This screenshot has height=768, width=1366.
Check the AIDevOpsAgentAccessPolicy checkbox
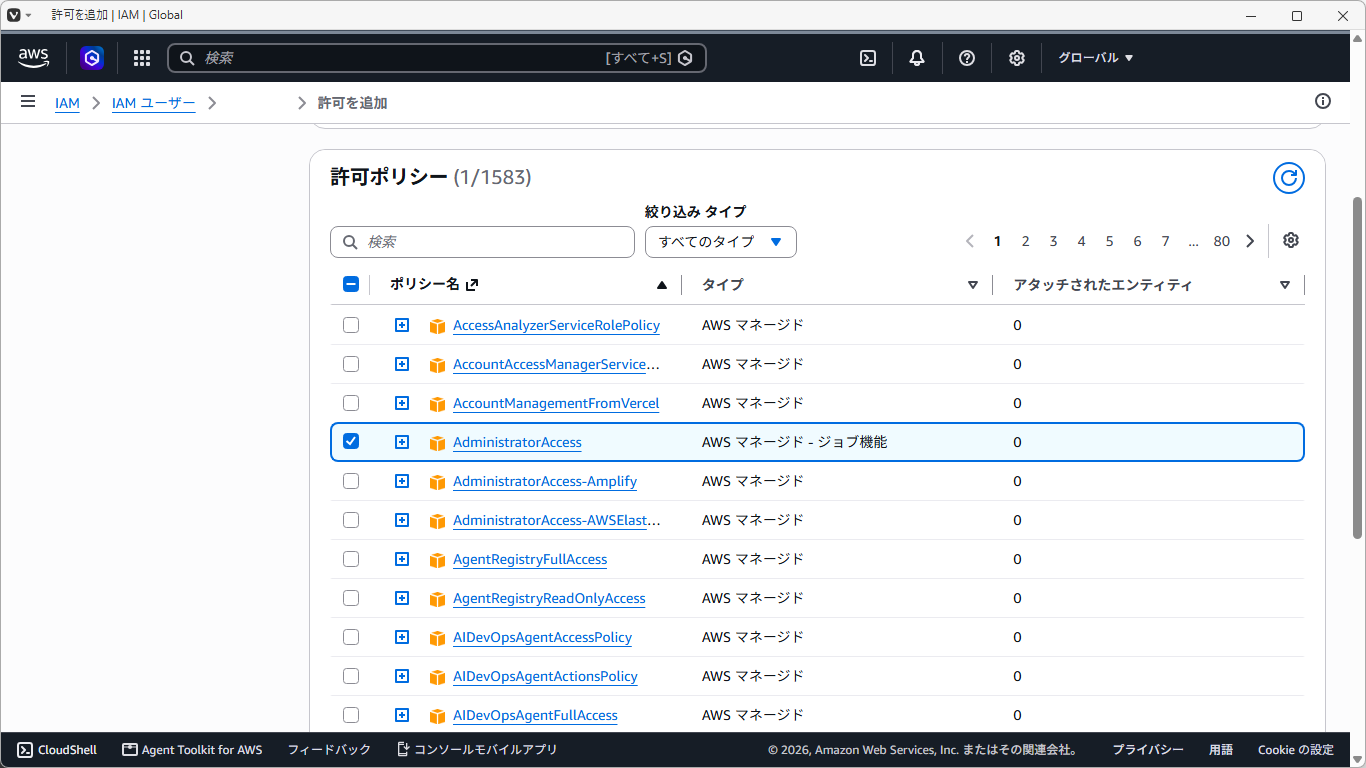[x=351, y=637]
